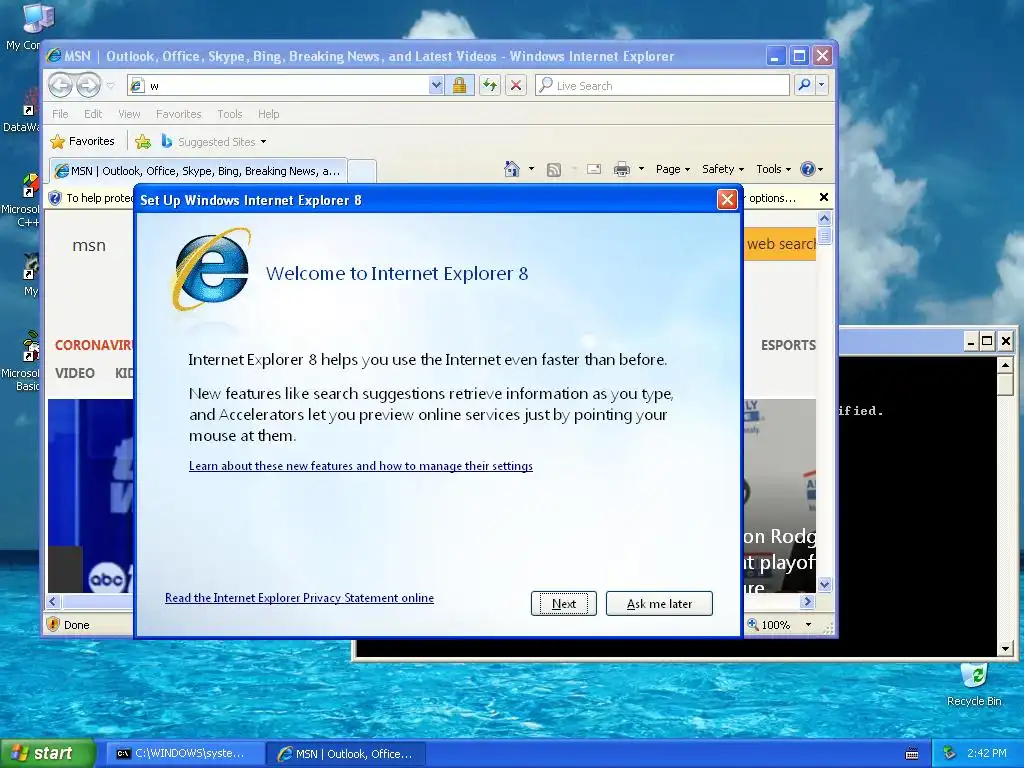The width and height of the screenshot is (1024, 768).
Task: Click the network tray icon near clock
Action: (x=950, y=754)
